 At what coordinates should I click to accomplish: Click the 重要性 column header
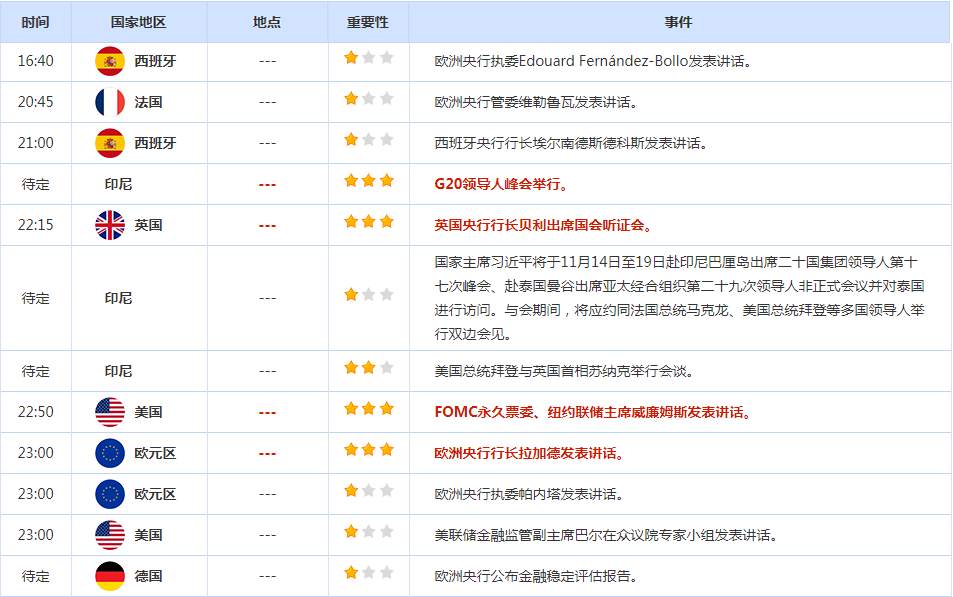[x=368, y=22]
